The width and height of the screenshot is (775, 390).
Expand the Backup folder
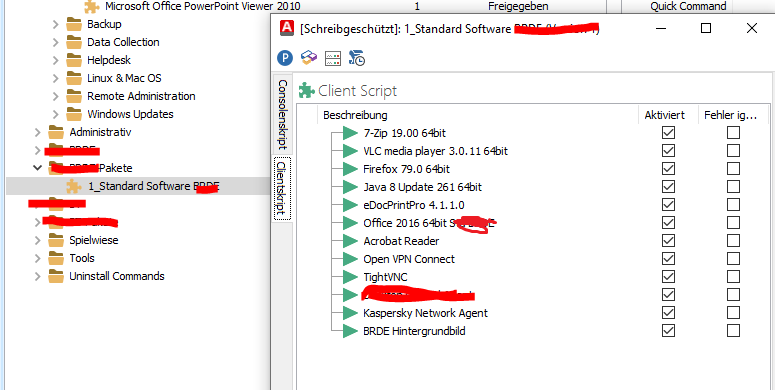55,24
